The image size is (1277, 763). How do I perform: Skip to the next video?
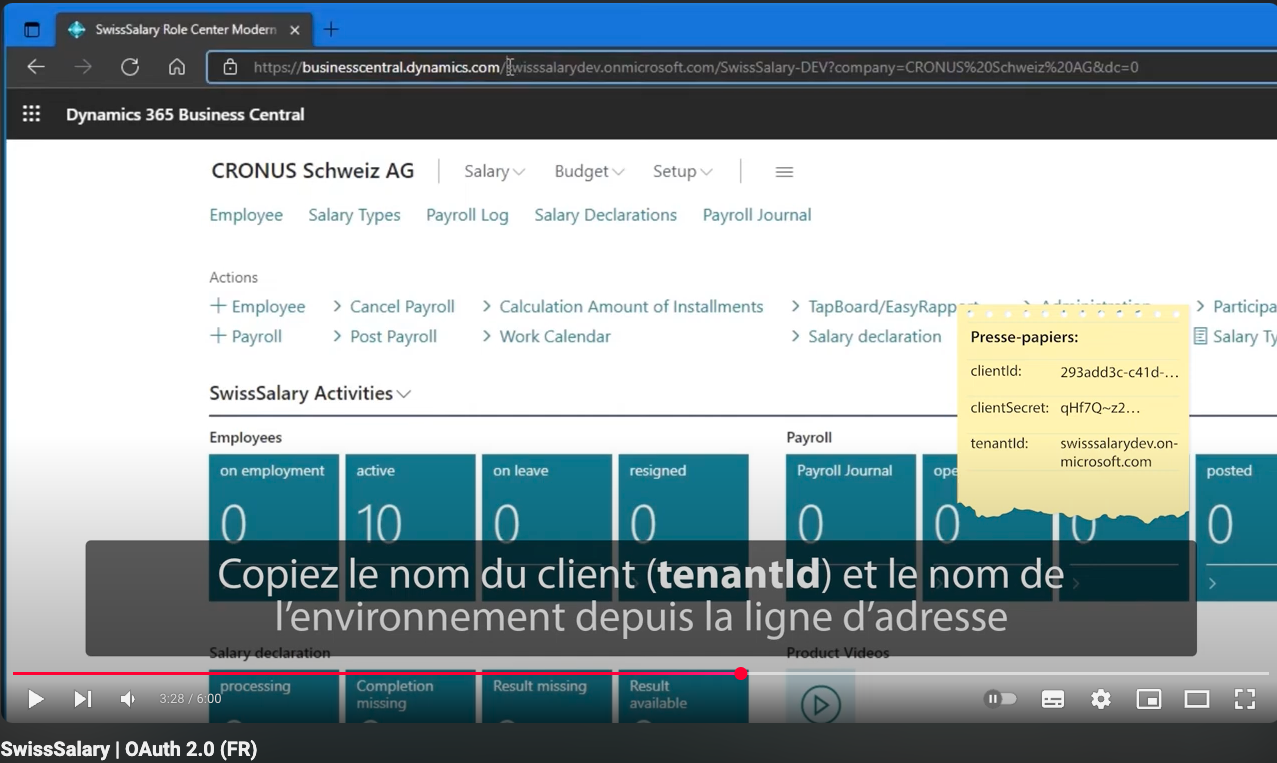83,699
